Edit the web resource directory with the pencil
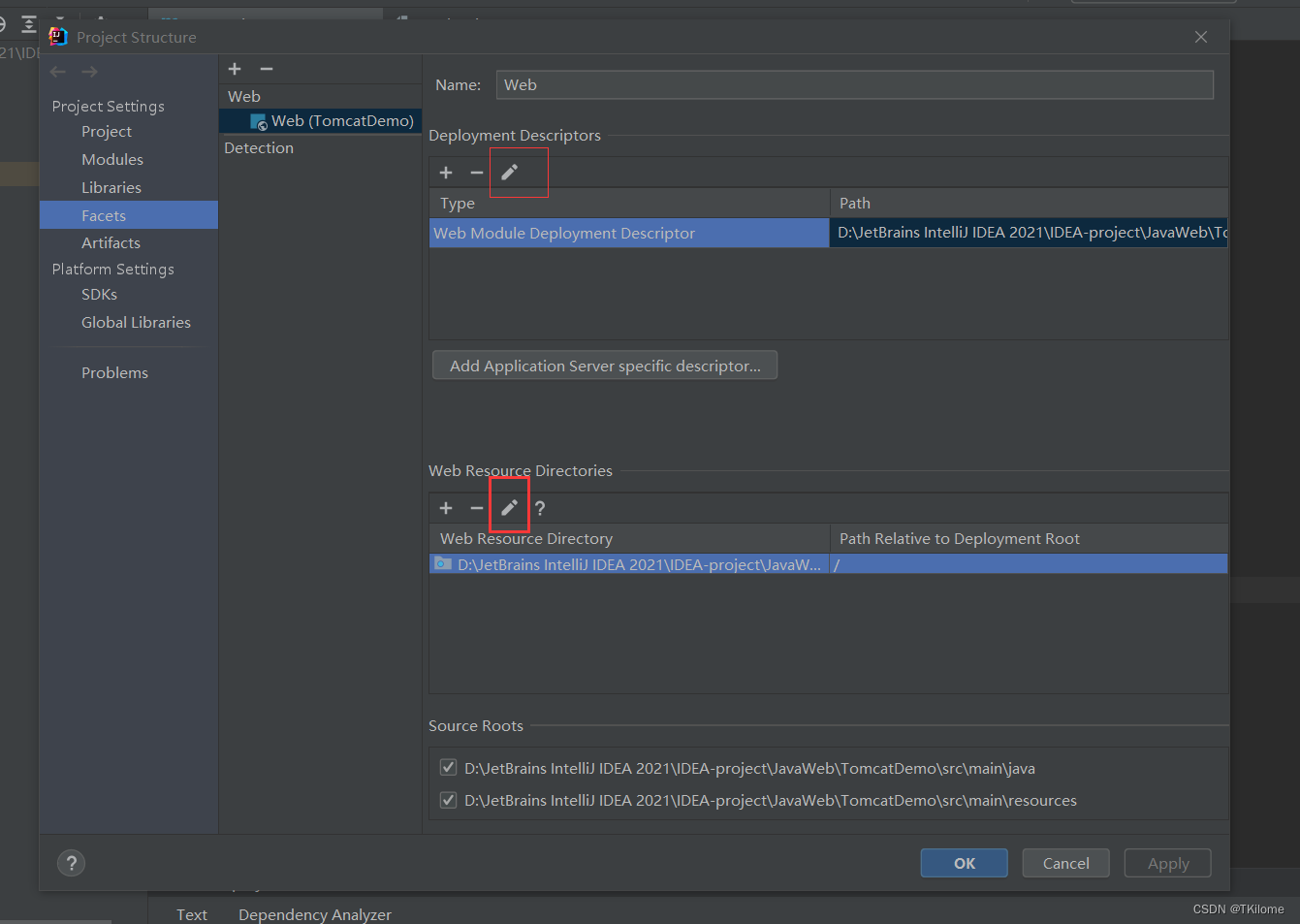The image size is (1300, 924). pos(509,508)
